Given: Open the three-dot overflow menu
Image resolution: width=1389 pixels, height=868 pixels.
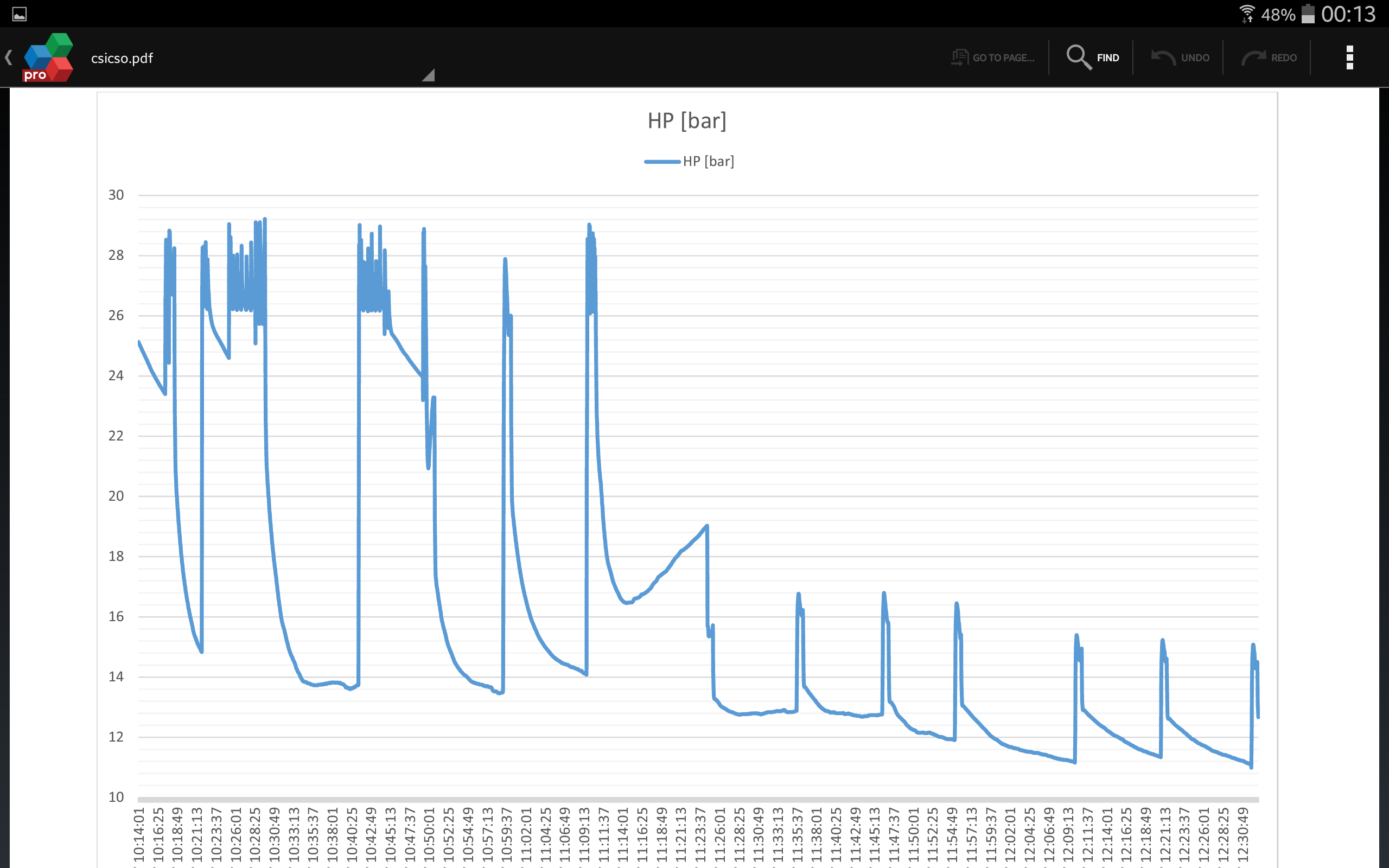Looking at the screenshot, I should 1349,58.
